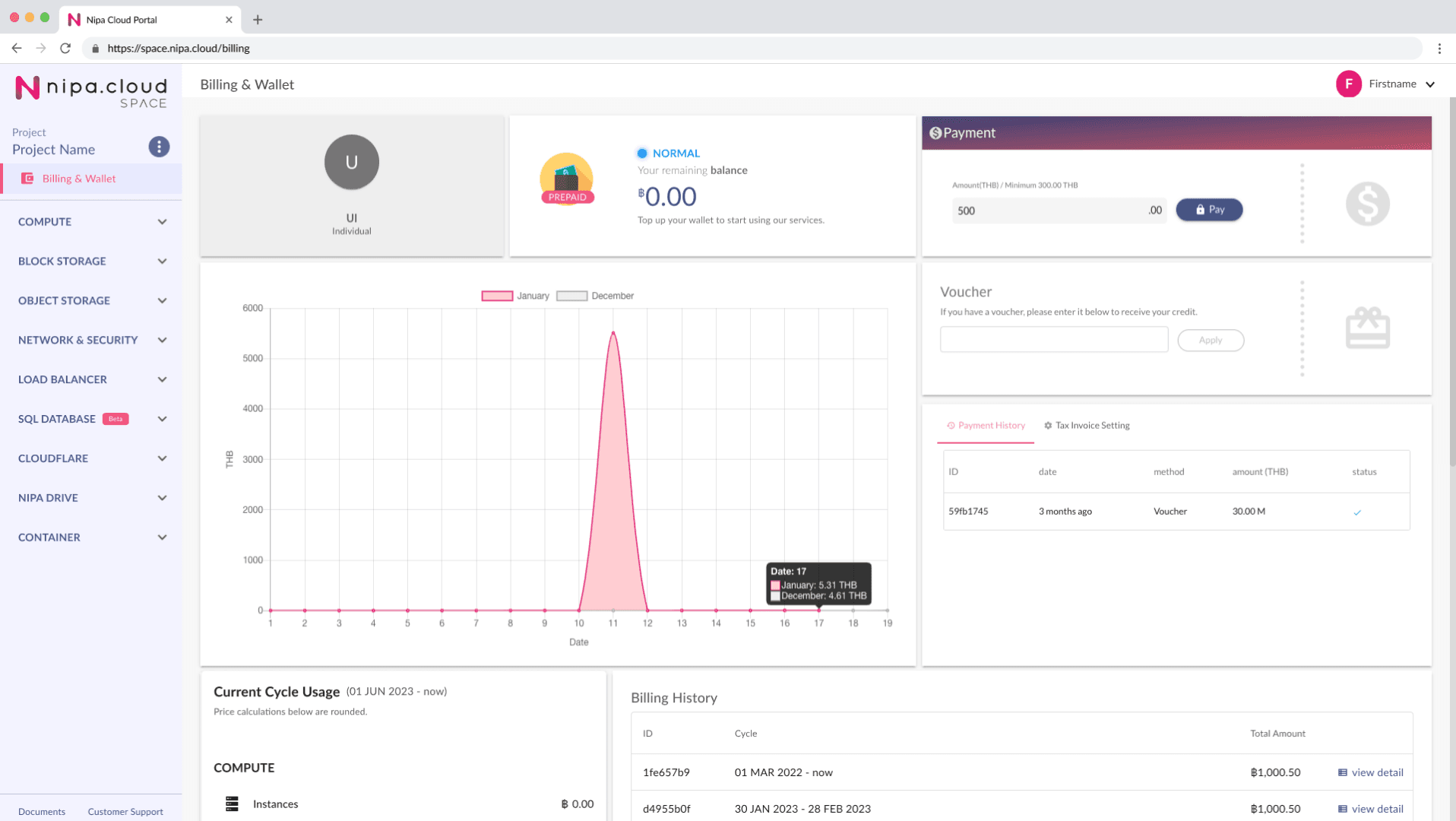Click the Payment dollar icon header

tap(936, 132)
